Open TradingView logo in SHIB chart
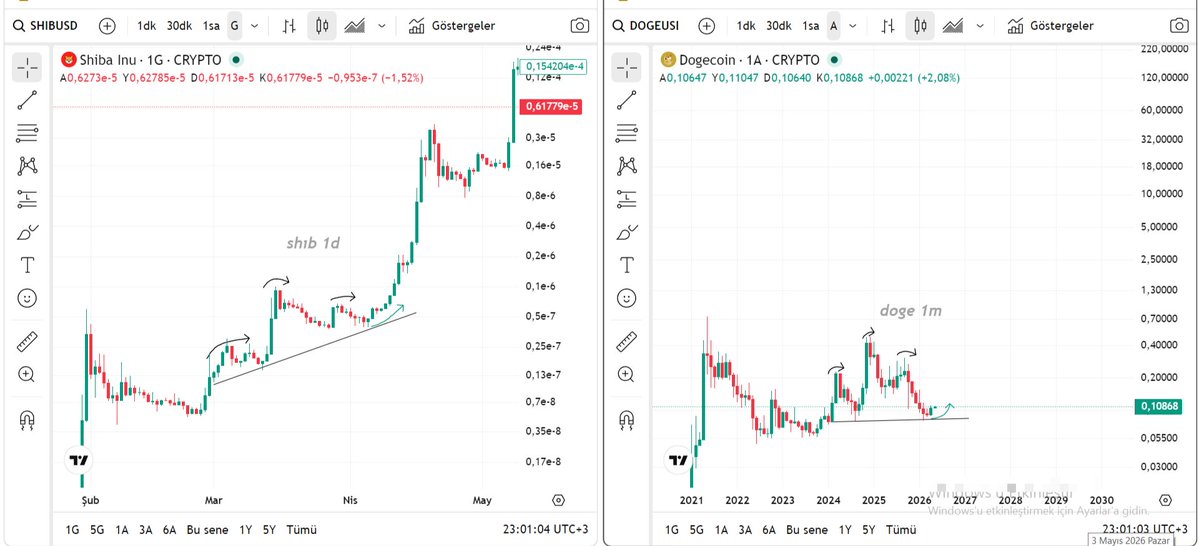Screen dimensions: 1199x546 point(80,460)
